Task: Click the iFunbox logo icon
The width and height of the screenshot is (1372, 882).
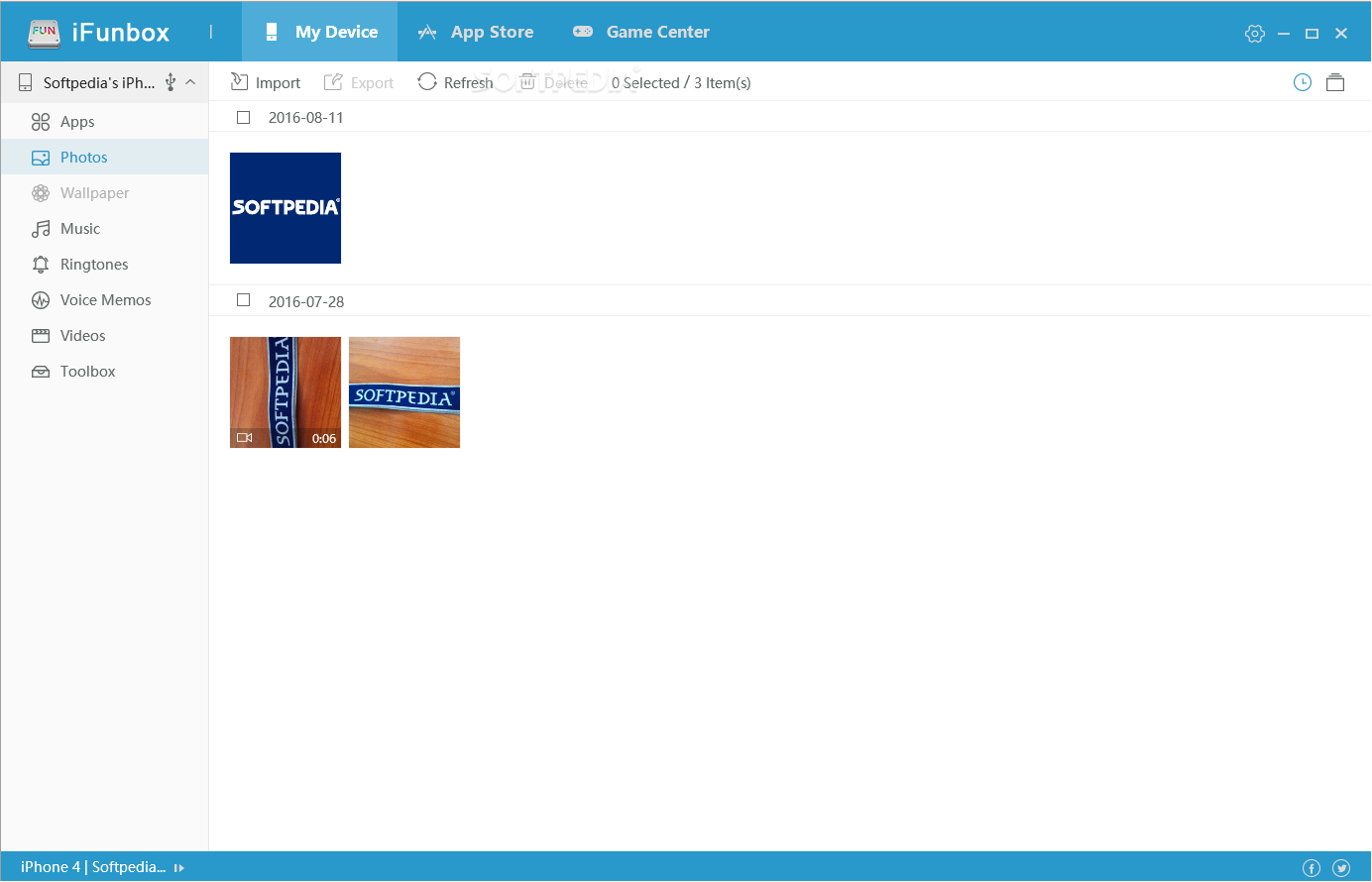Action: click(x=45, y=33)
